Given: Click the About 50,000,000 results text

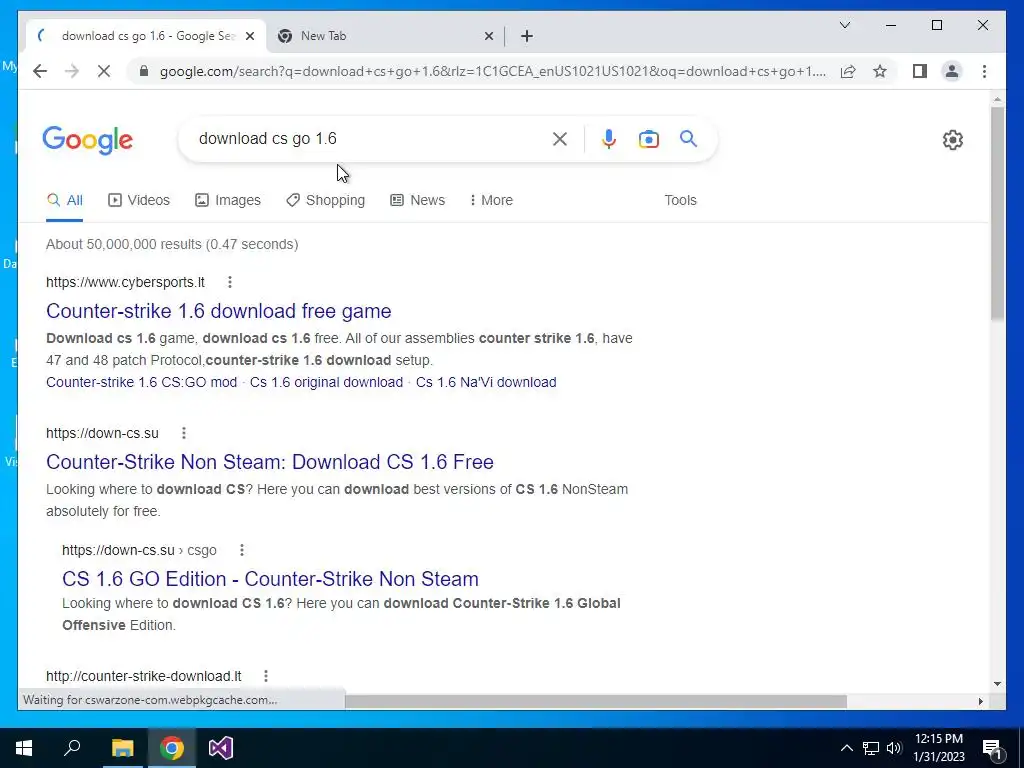Looking at the screenshot, I should [172, 244].
